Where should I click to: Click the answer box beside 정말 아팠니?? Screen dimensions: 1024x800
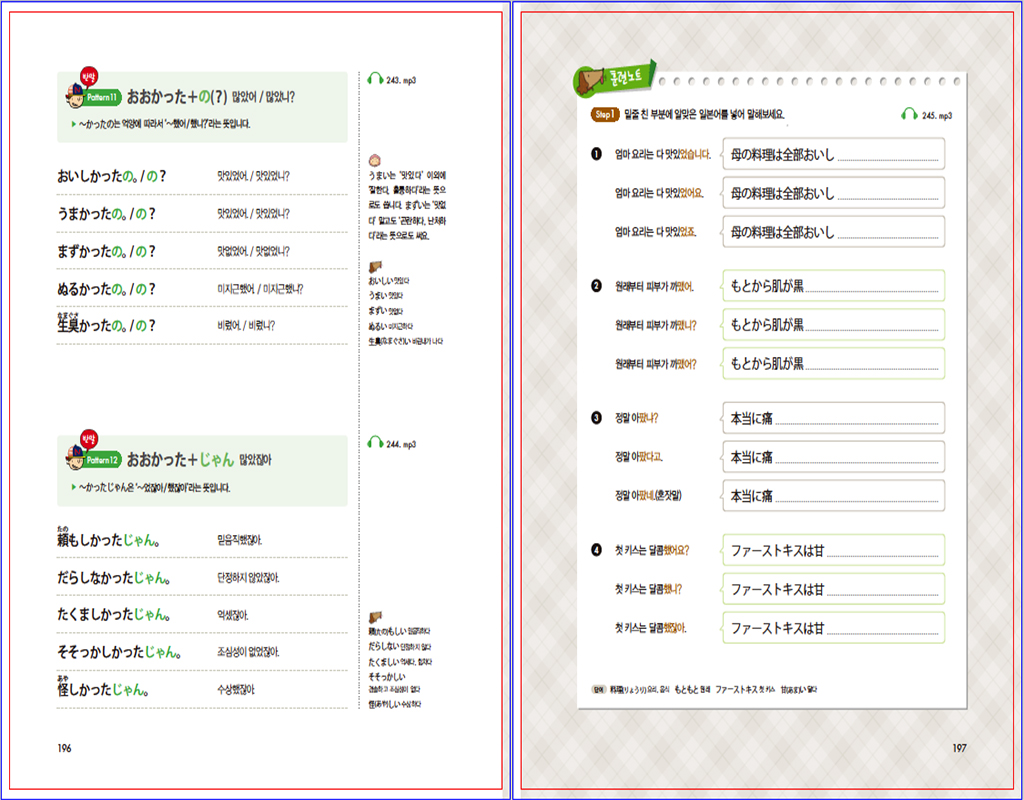click(x=832, y=418)
